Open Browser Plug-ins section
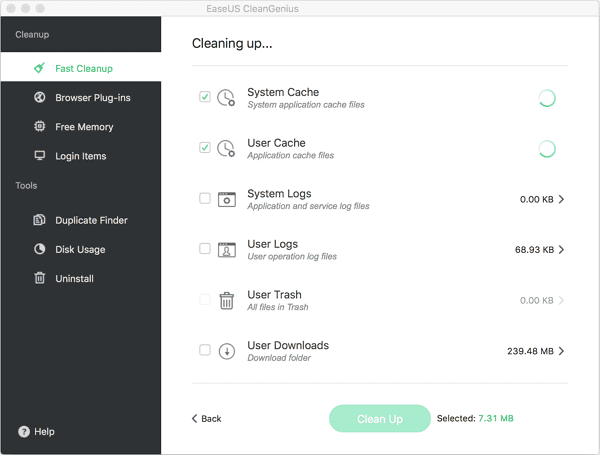This screenshot has height=455, width=600. coord(81,98)
